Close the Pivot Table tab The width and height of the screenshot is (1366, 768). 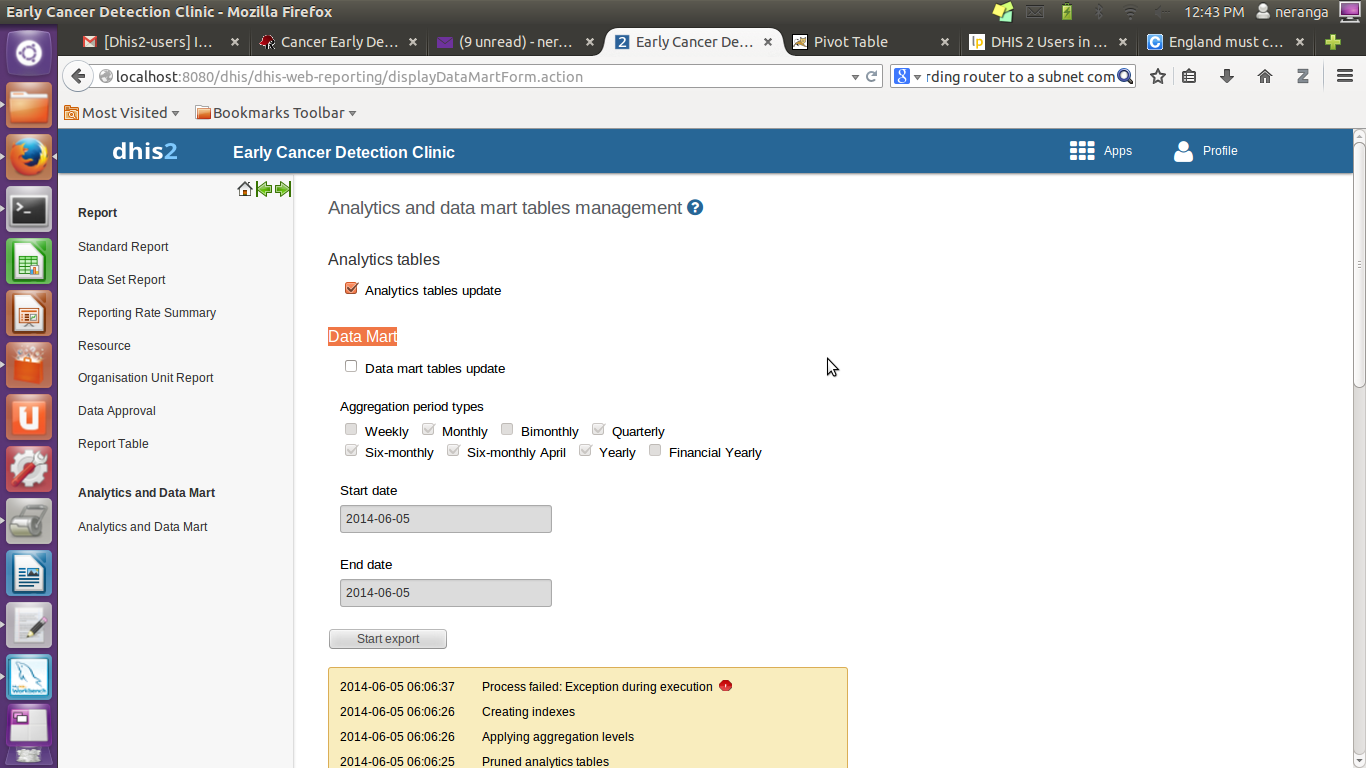pos(945,42)
